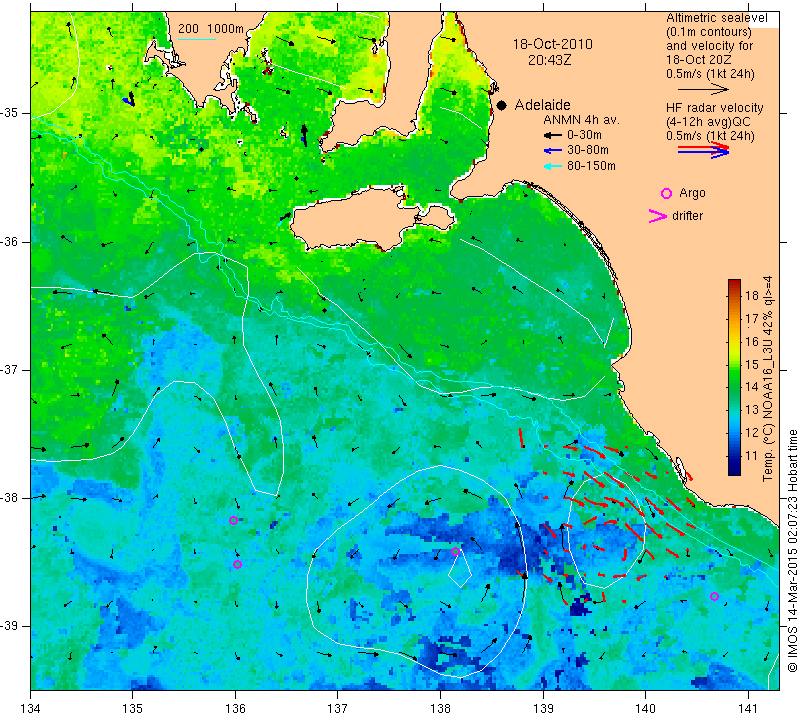Click the 'ANMN 4h av.' legend heading
This screenshot has height=720, width=800.
click(x=581, y=120)
